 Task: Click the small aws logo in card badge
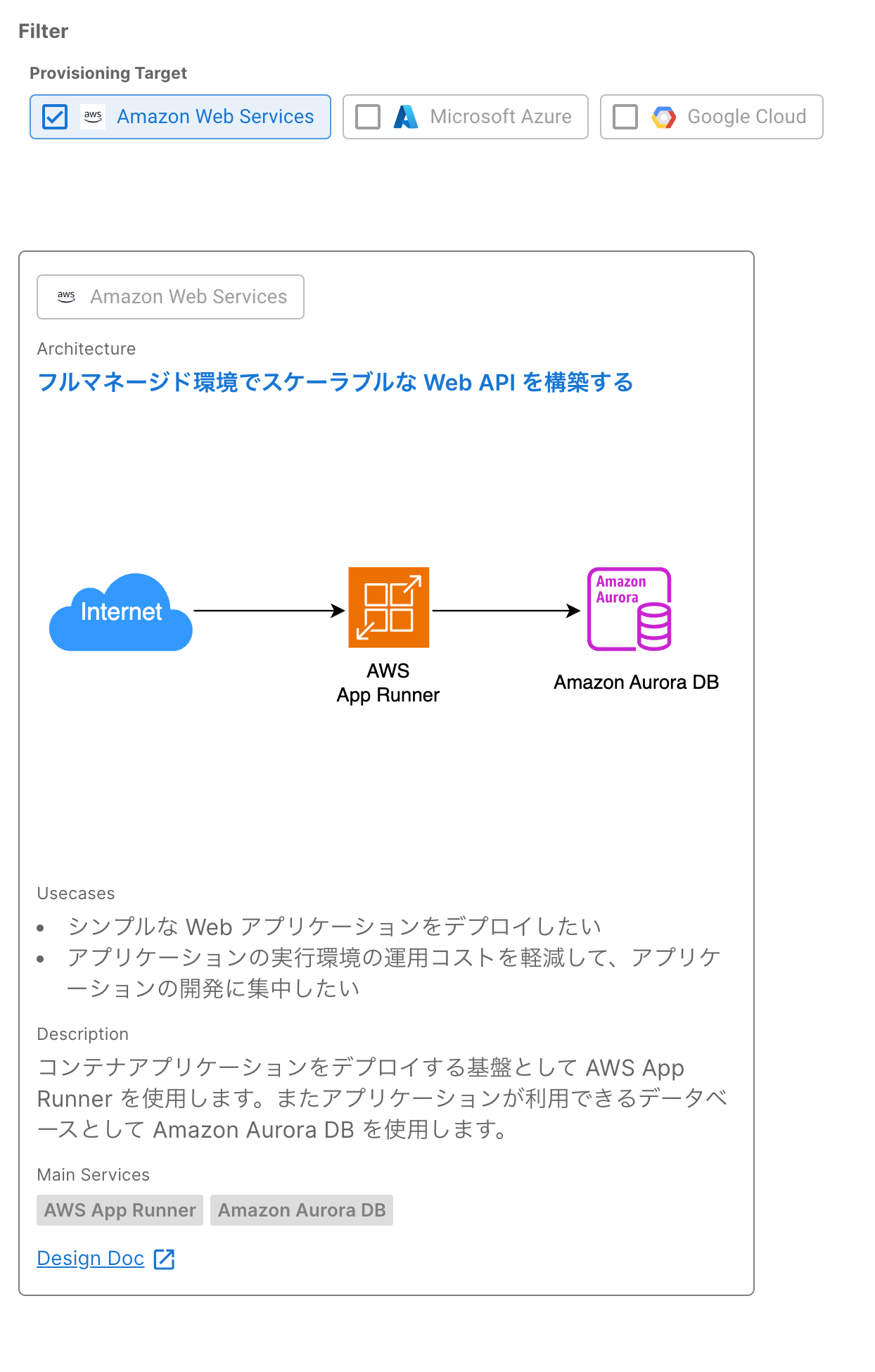(x=66, y=297)
